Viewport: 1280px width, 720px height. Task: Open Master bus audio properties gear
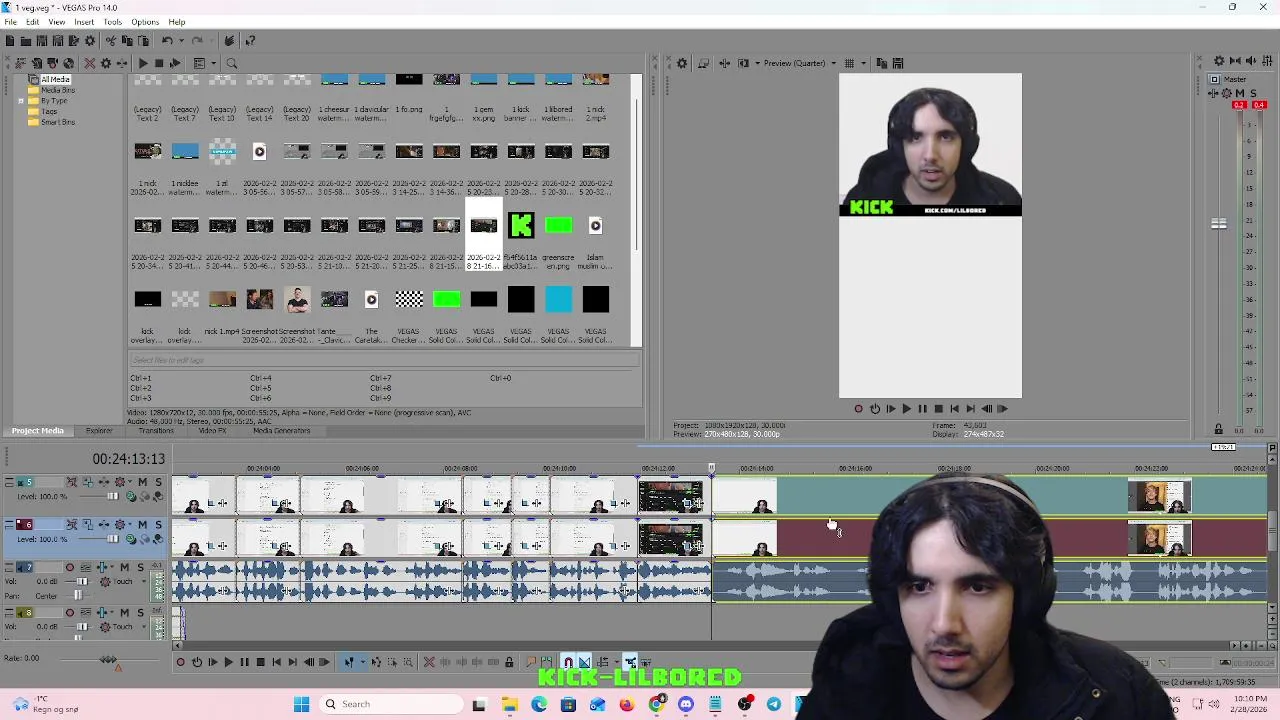pos(1219,61)
